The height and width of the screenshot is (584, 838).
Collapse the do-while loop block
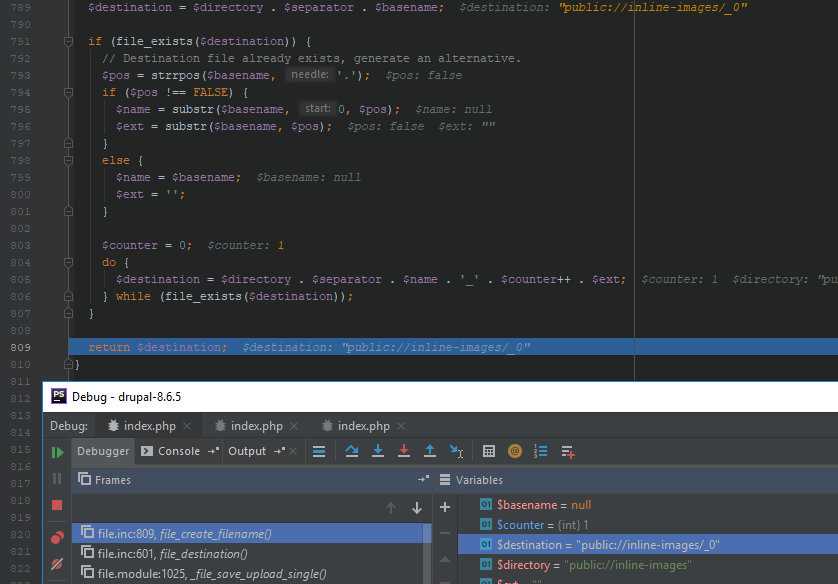67,262
